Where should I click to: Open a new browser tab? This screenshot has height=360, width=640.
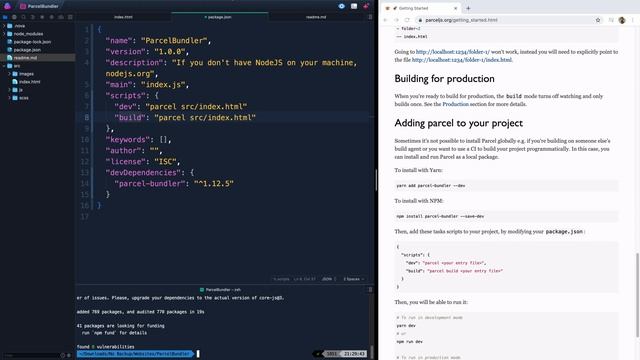tap(468, 8)
